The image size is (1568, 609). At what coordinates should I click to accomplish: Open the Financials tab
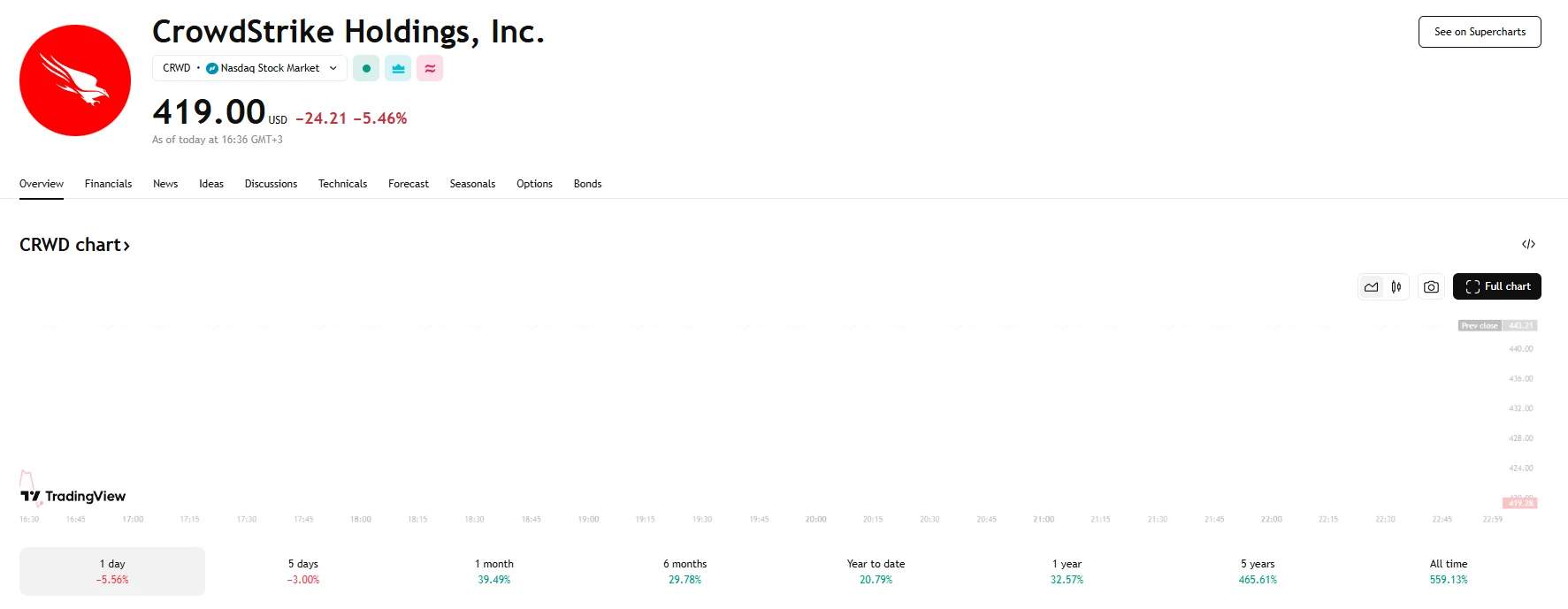[108, 184]
